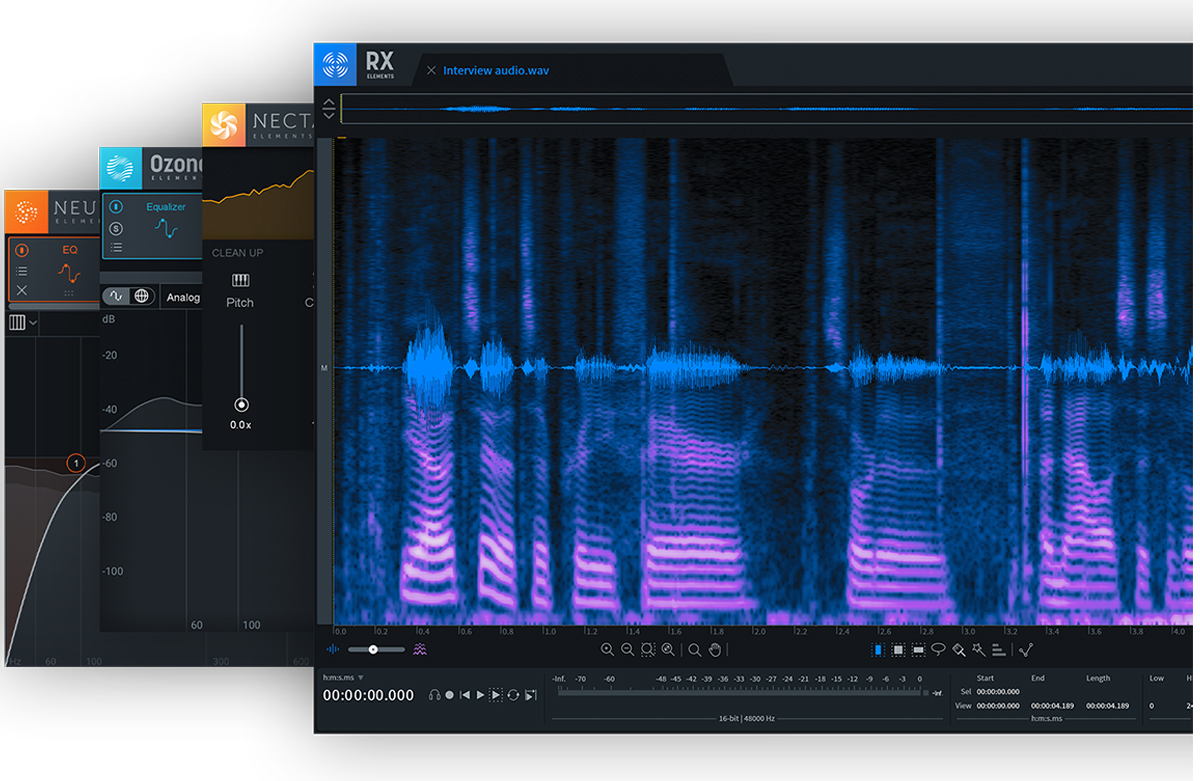Viewport: 1200px width, 781px height.
Task: Switch Ozone EQ to the globe mode
Action: 142,296
